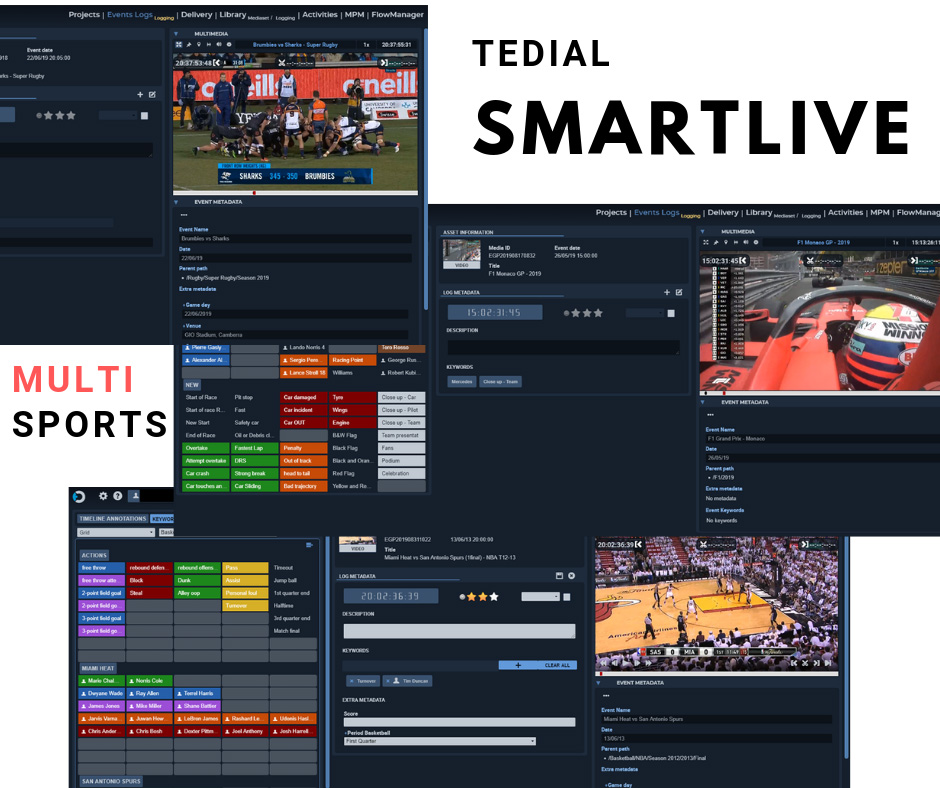
Task: Click the basketball Description text field
Action: [459, 631]
